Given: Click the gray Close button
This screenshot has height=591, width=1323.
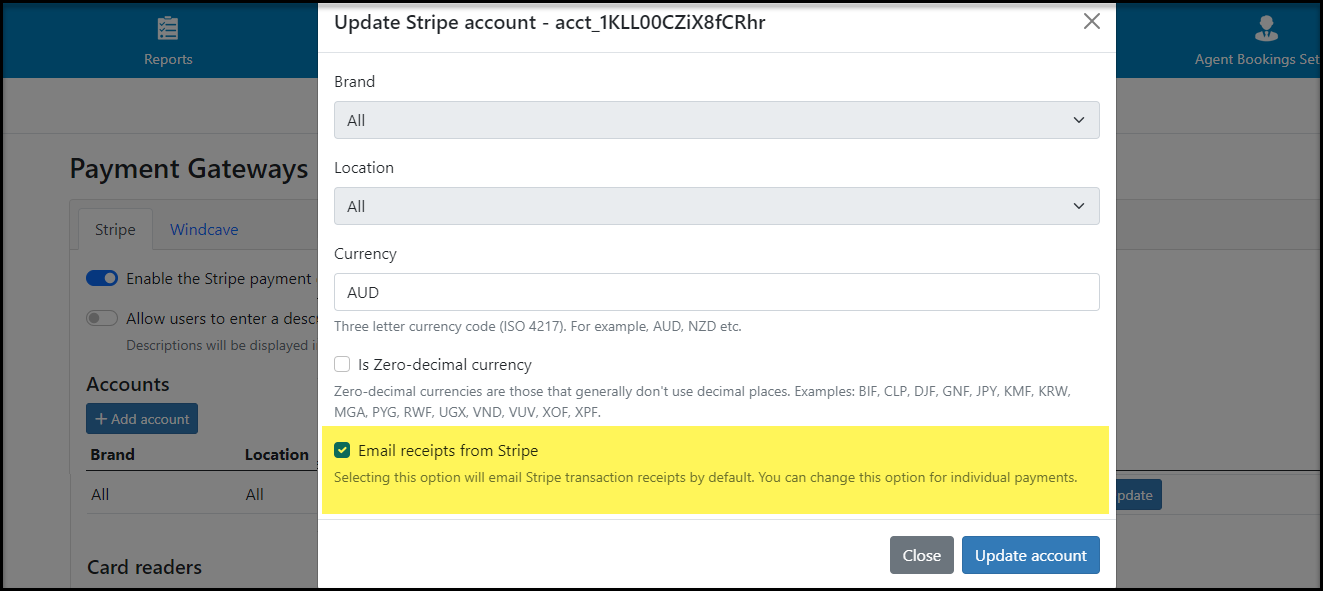Looking at the screenshot, I should 922,555.
